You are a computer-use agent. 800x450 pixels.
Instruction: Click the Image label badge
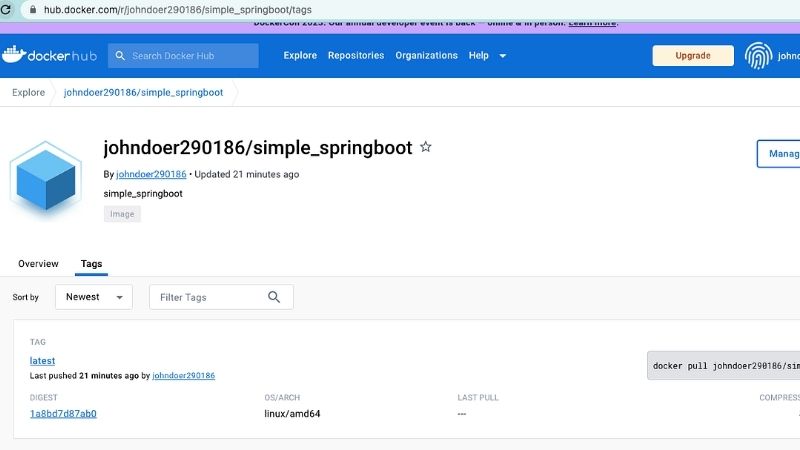point(122,214)
